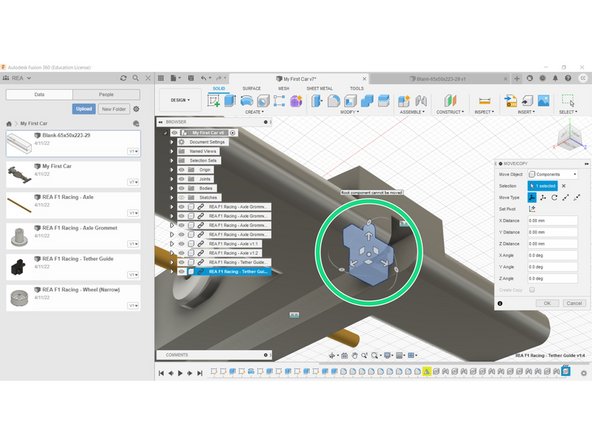This screenshot has height=444, width=592.
Task: Choose Translate move type in Move/Copy
Action: [543, 197]
